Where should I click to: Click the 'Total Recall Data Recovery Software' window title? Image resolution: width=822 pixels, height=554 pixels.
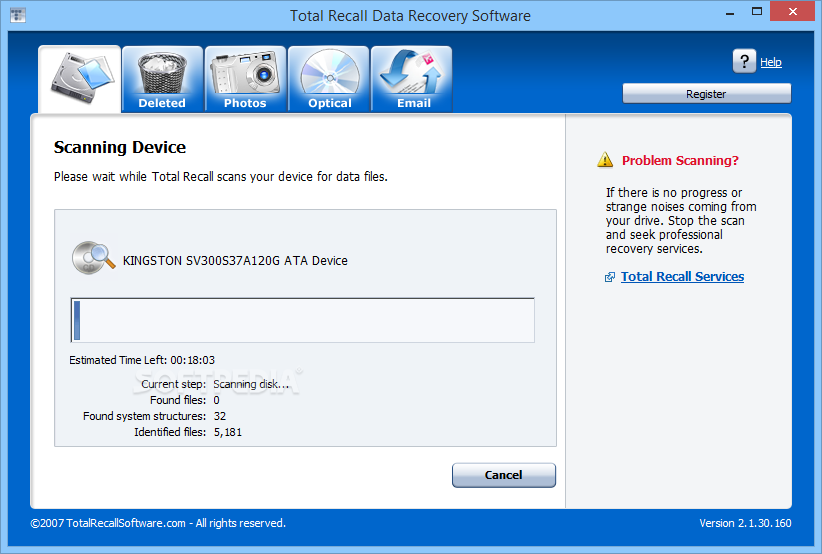[x=410, y=16]
